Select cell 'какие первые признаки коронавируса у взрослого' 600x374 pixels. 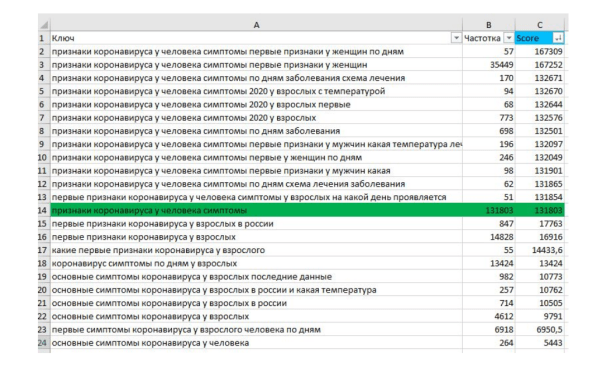[x=256, y=250]
